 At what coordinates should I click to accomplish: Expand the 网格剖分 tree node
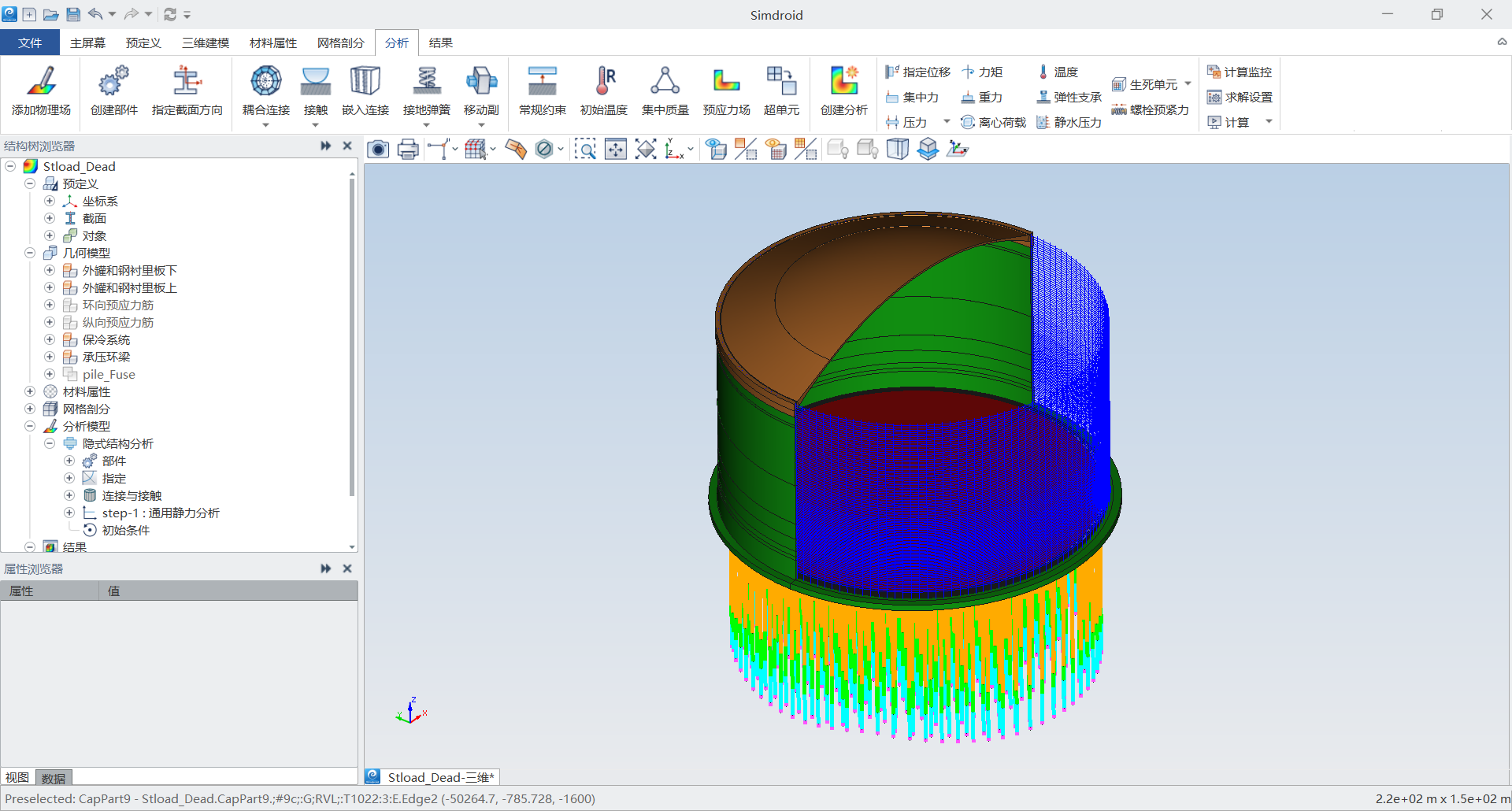[x=30, y=409]
